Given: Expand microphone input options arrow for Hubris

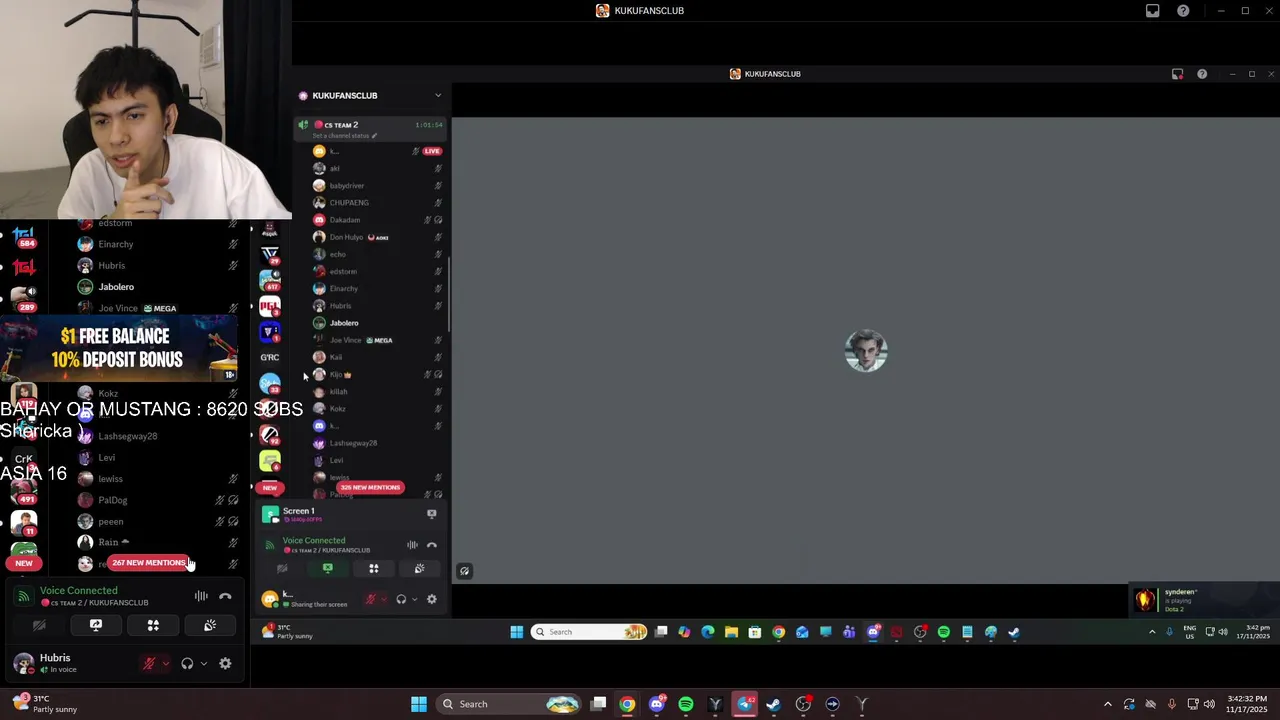Looking at the screenshot, I should [x=165, y=663].
